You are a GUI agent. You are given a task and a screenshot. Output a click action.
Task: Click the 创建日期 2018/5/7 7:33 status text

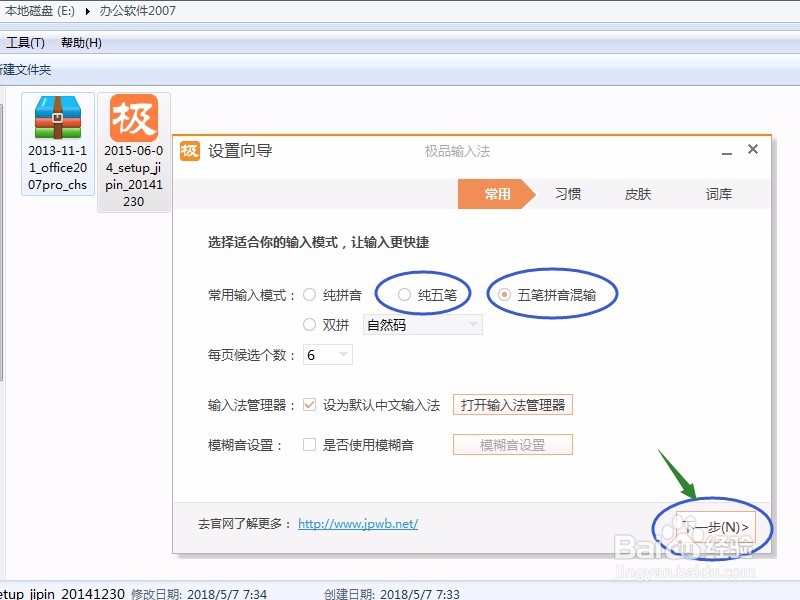tap(392, 594)
